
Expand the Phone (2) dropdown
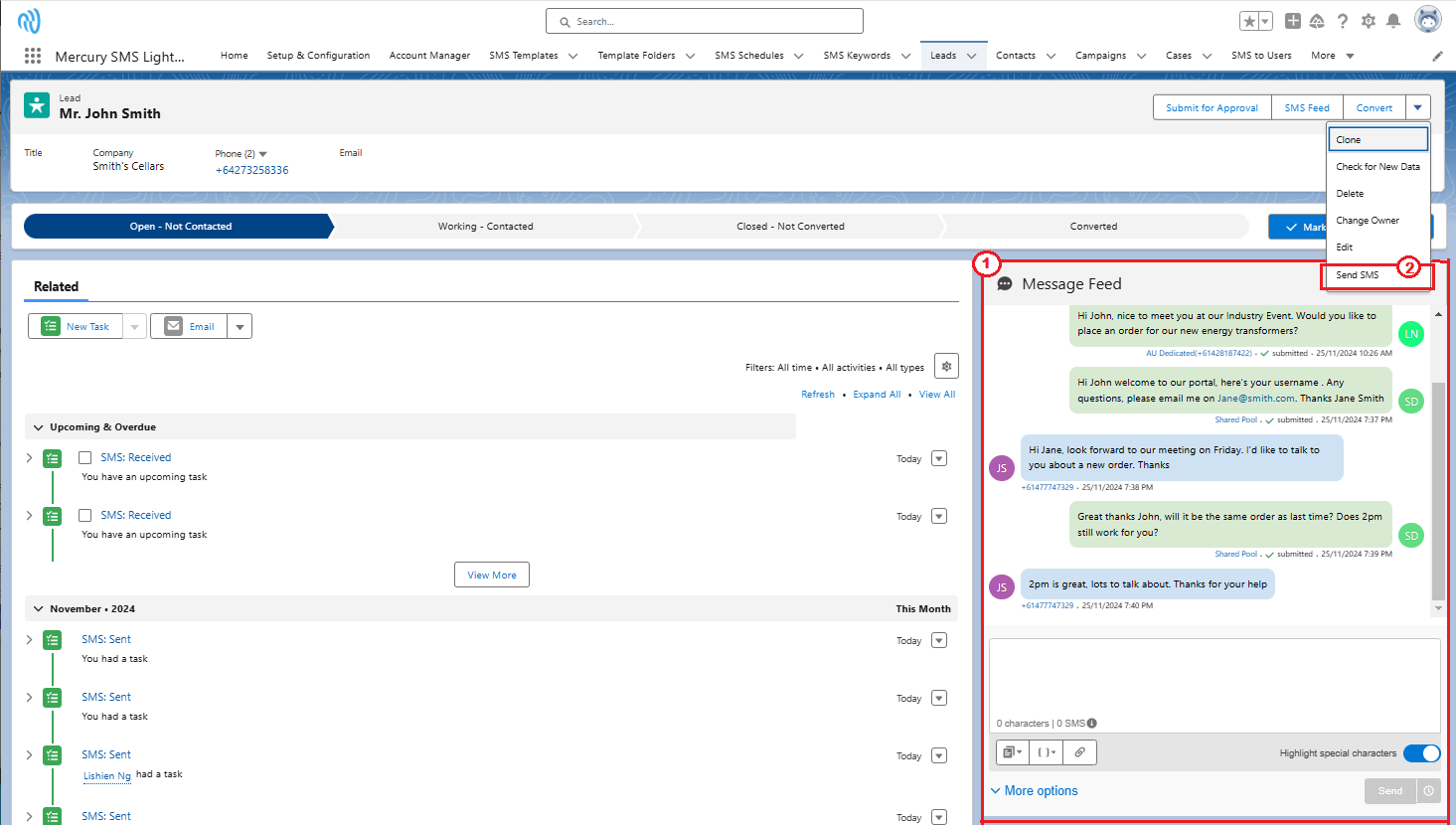[262, 154]
